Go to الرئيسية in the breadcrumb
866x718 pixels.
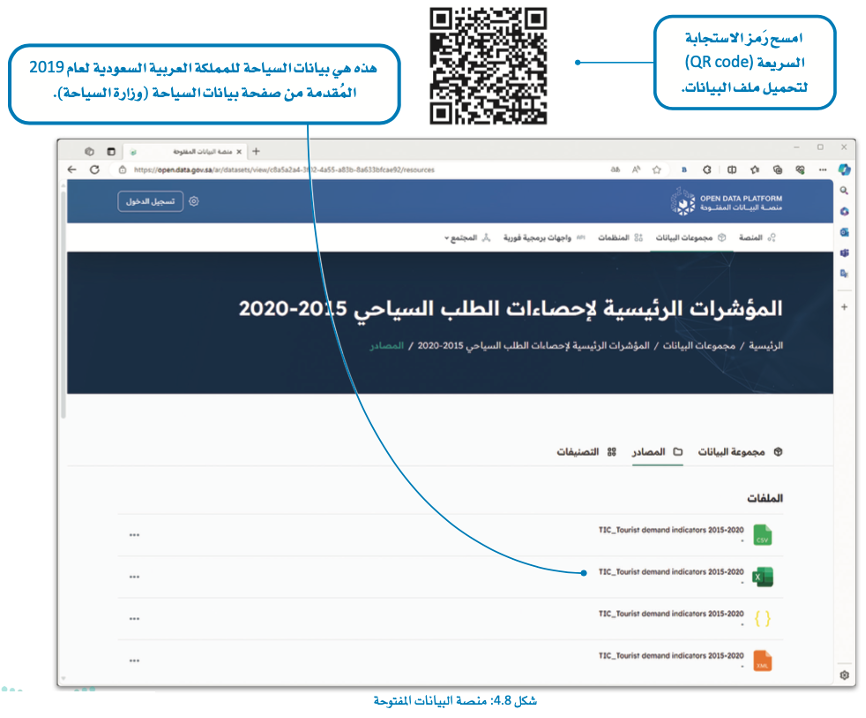tap(765, 346)
